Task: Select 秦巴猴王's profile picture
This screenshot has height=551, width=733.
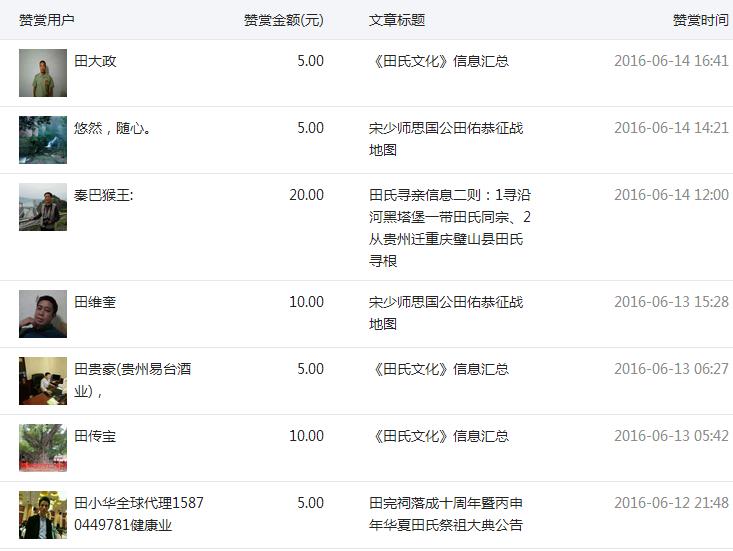Action: tap(43, 207)
